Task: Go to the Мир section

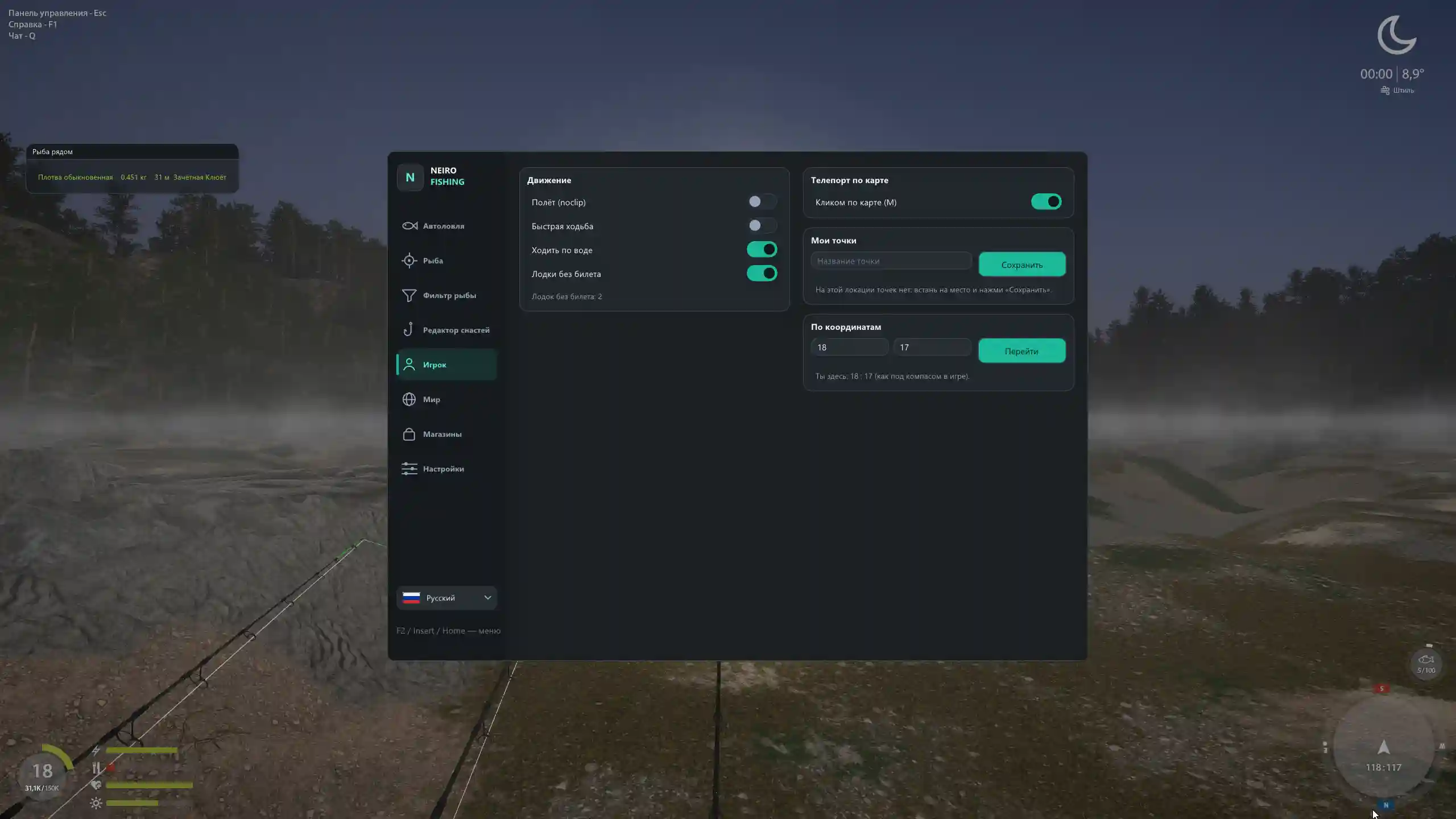Action: click(x=447, y=399)
